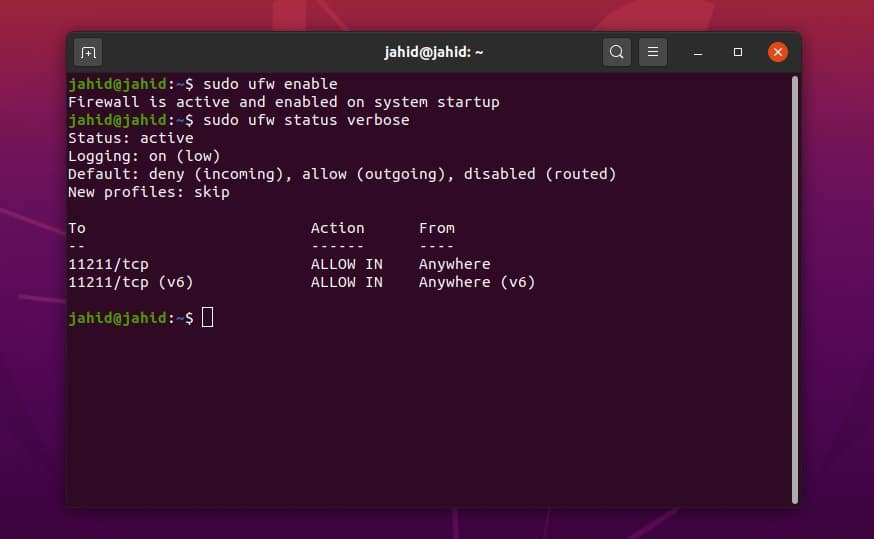
Task: Open the hamburger menu
Action: 653,52
